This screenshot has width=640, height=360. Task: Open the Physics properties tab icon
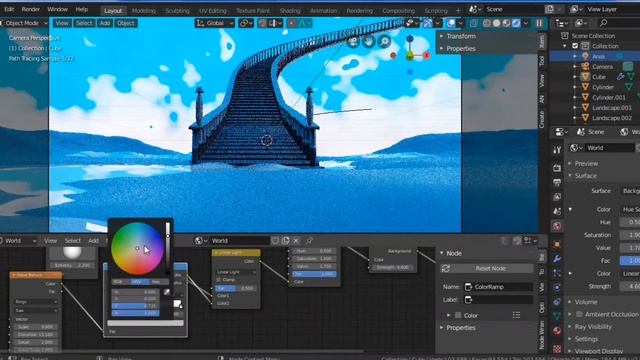click(x=557, y=287)
